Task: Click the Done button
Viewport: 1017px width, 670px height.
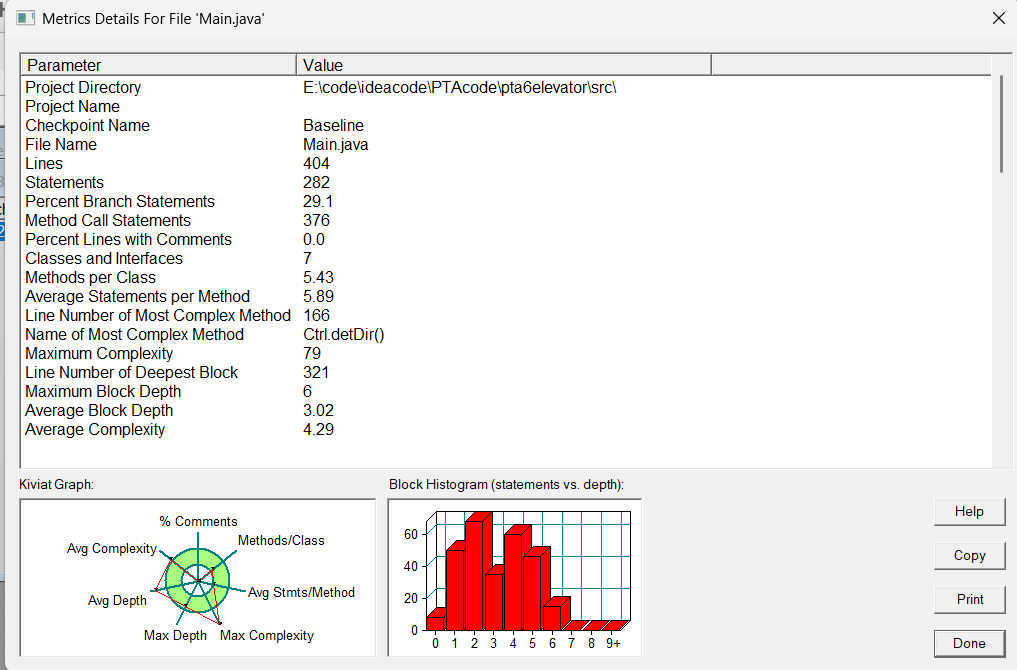Action: (969, 643)
